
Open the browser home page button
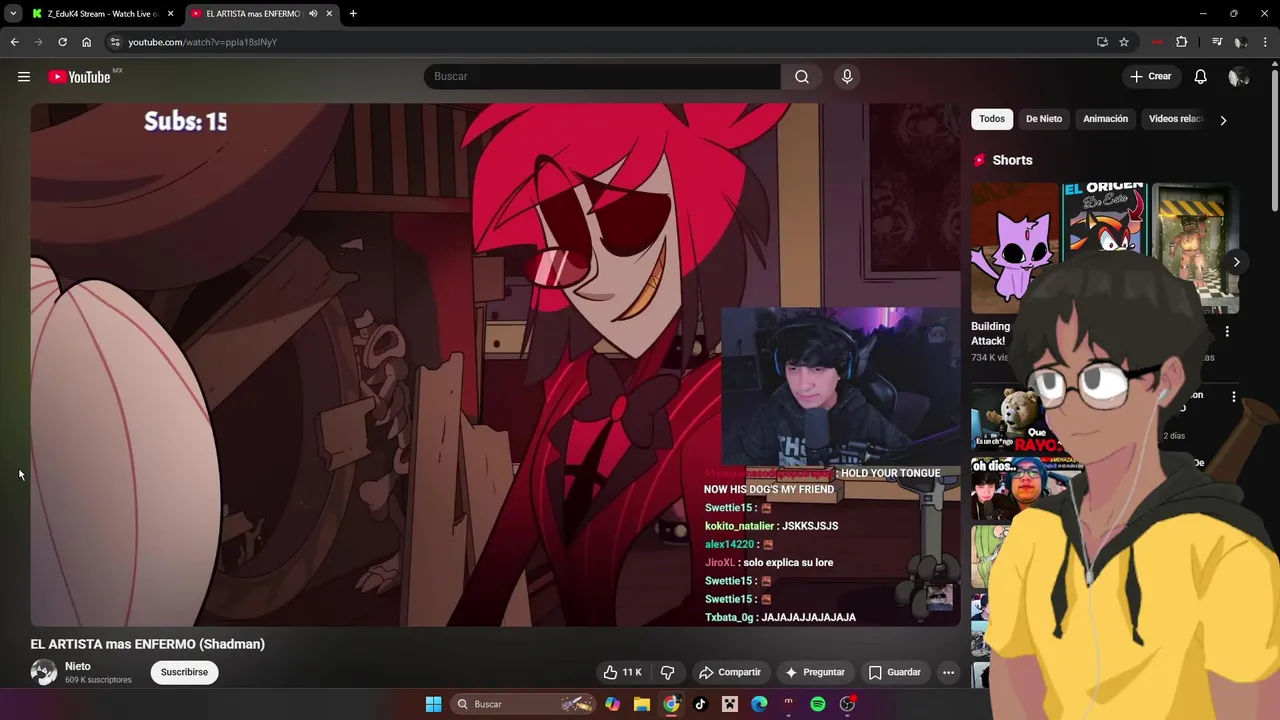(x=86, y=42)
